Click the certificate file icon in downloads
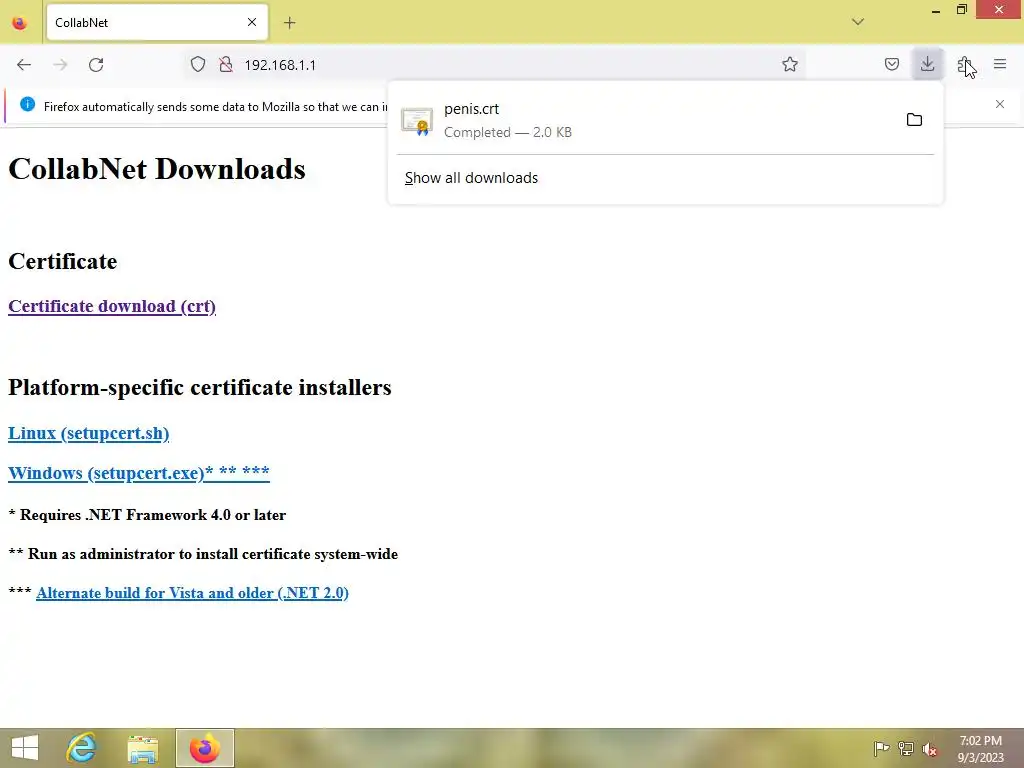The image size is (1024, 768). pos(417,121)
